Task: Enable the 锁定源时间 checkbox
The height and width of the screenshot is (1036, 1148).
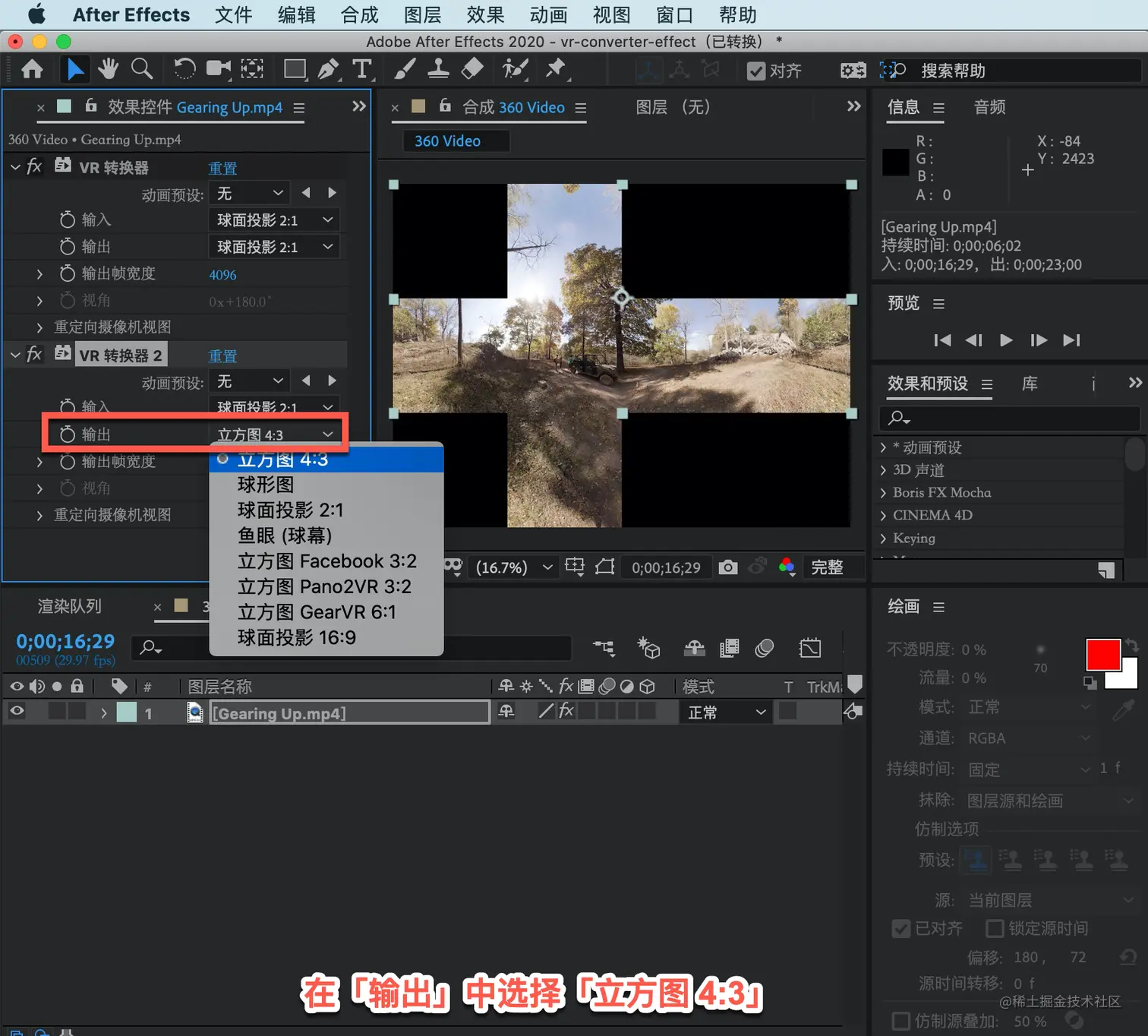Action: click(x=995, y=928)
